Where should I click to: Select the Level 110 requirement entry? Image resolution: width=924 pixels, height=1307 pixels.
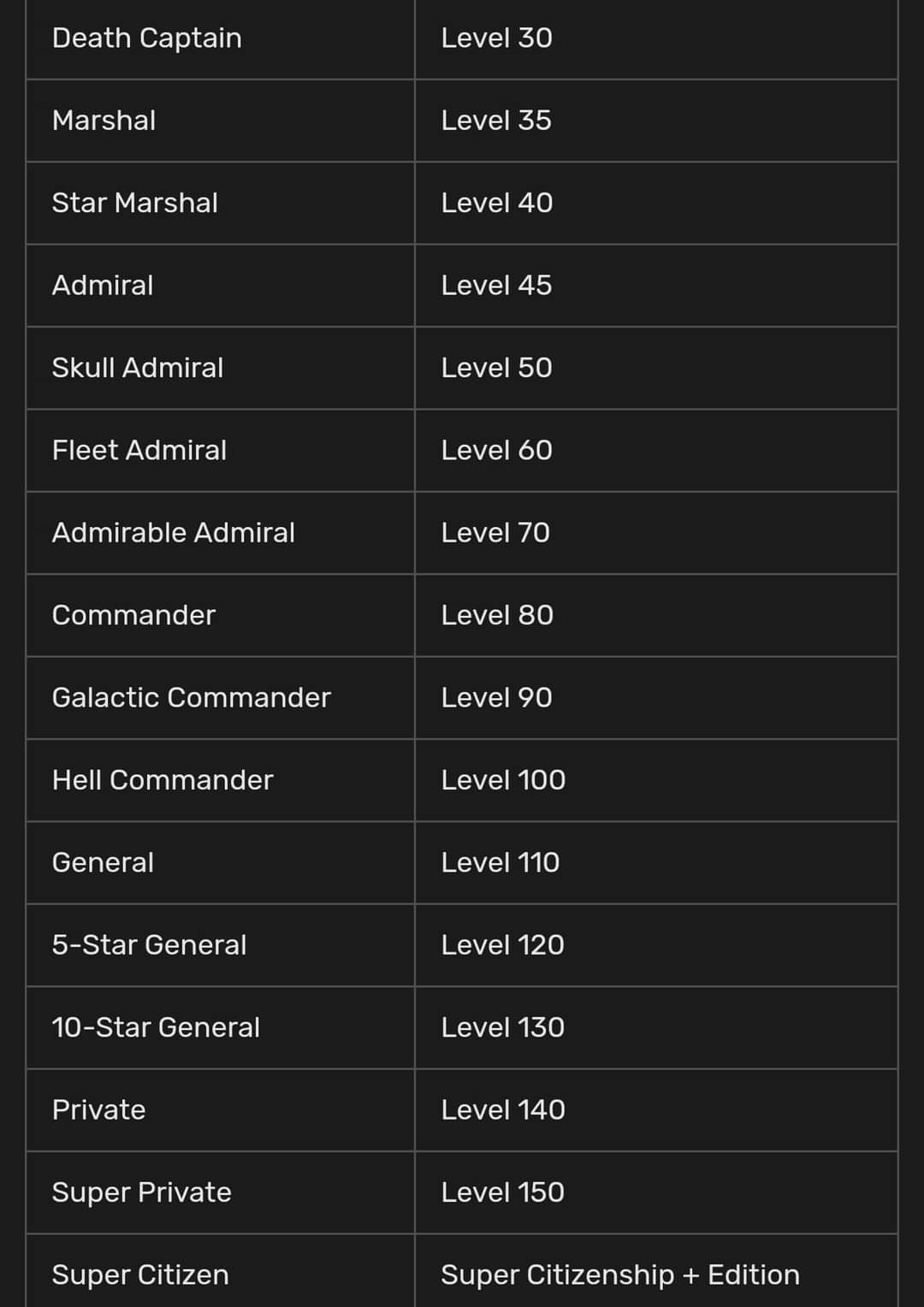[x=500, y=862]
